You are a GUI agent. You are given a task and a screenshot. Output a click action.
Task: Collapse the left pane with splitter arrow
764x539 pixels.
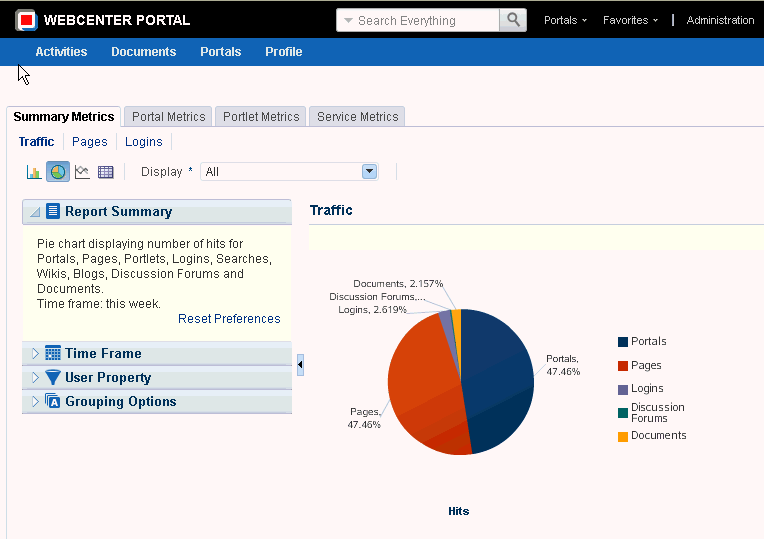click(x=300, y=365)
